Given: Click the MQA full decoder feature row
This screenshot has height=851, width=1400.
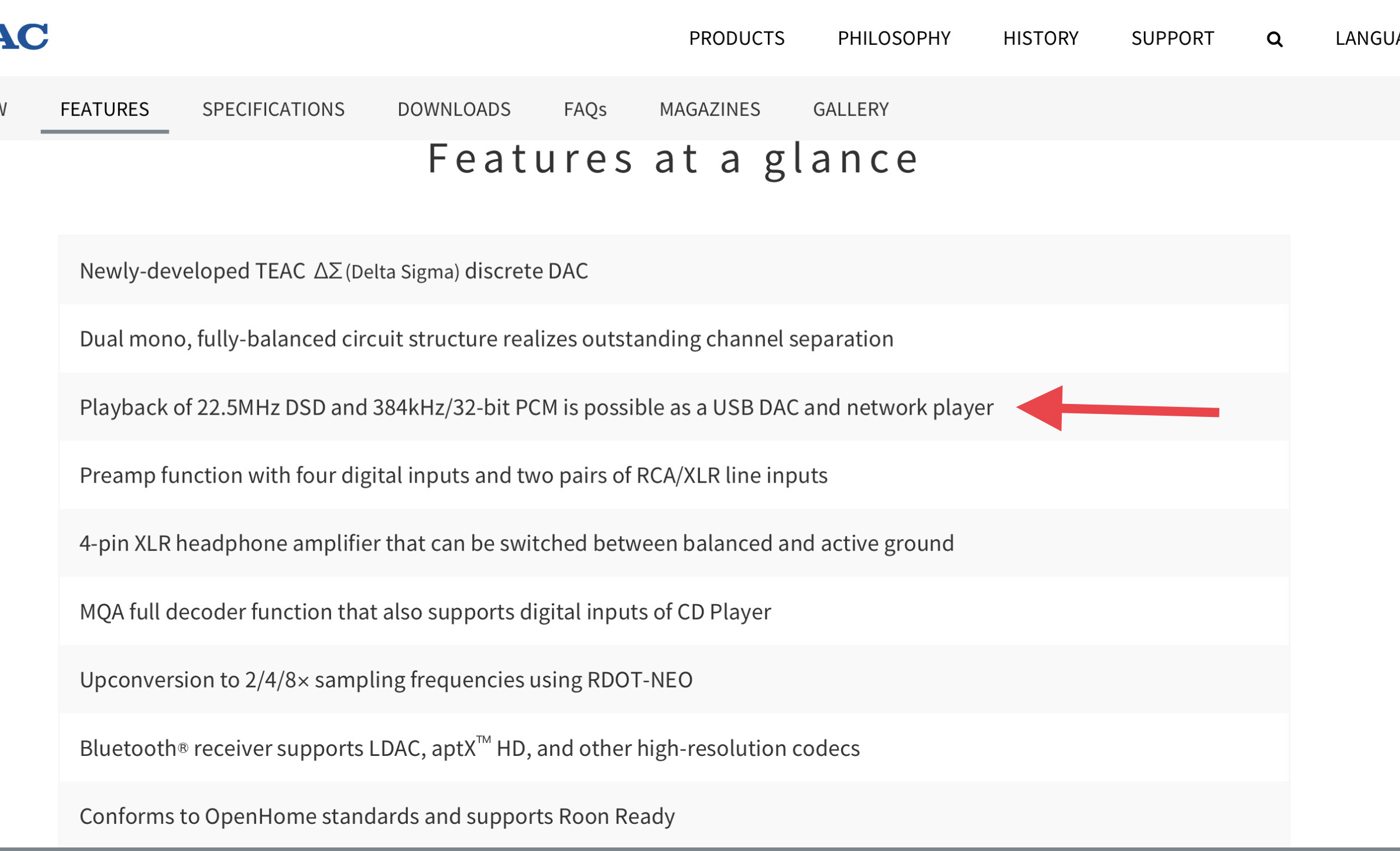Looking at the screenshot, I should tap(674, 611).
